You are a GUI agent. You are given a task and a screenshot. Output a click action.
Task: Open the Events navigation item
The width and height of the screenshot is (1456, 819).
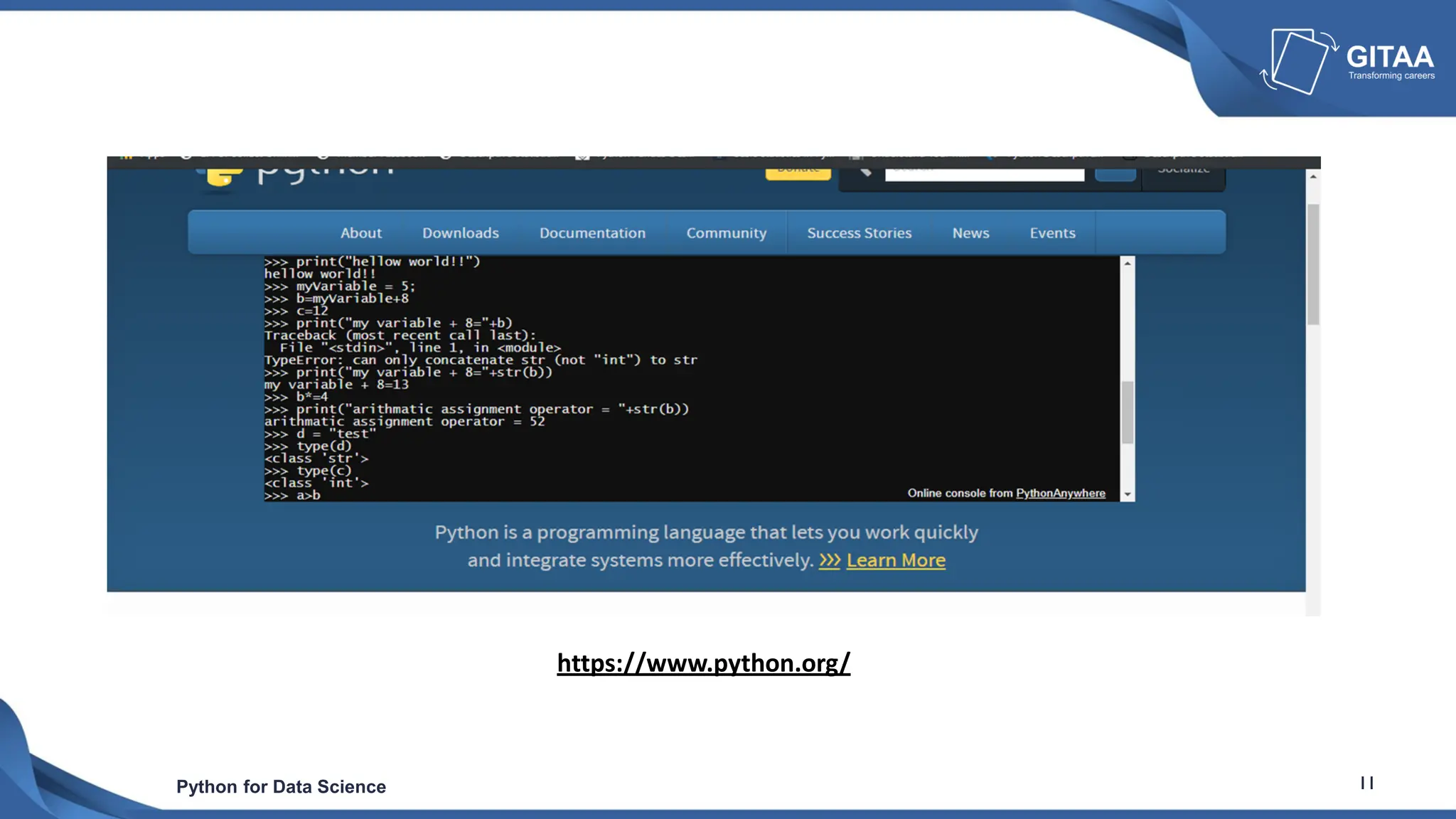tap(1052, 233)
